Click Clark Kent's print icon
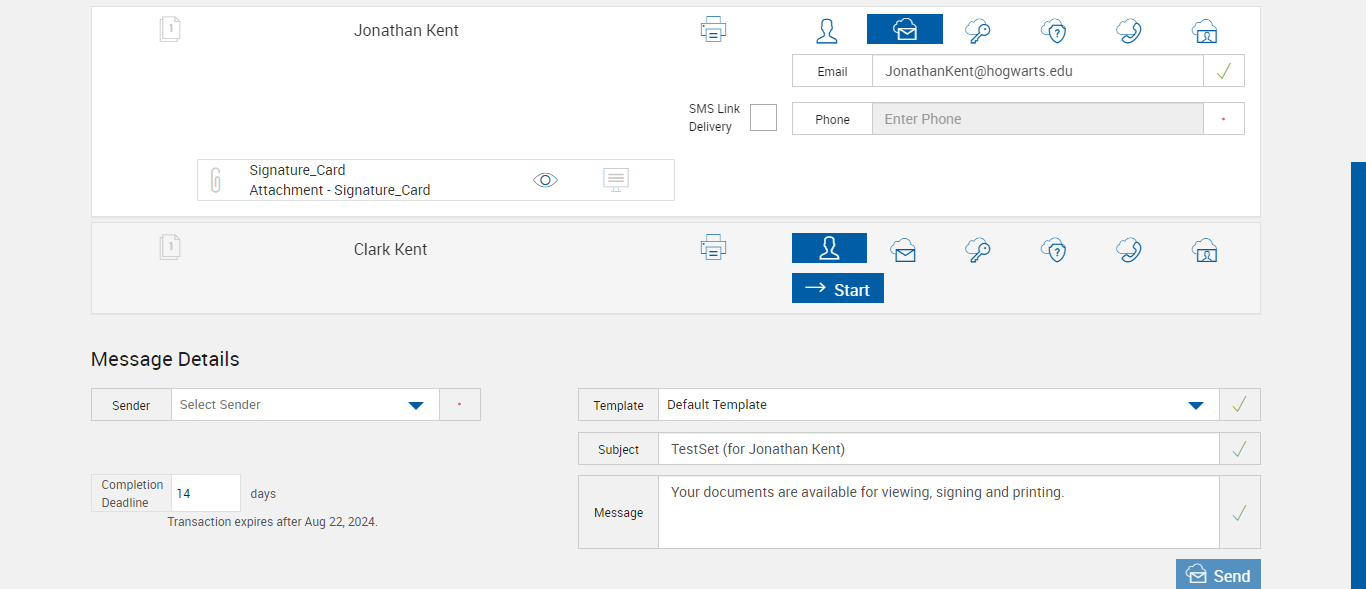The width and height of the screenshot is (1366, 589). tap(713, 248)
